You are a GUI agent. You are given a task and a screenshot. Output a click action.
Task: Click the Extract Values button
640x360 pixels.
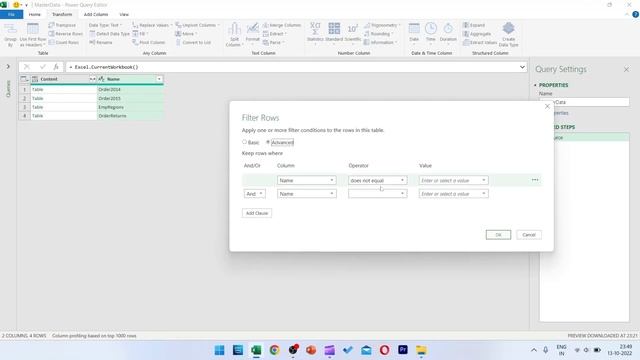(480, 42)
